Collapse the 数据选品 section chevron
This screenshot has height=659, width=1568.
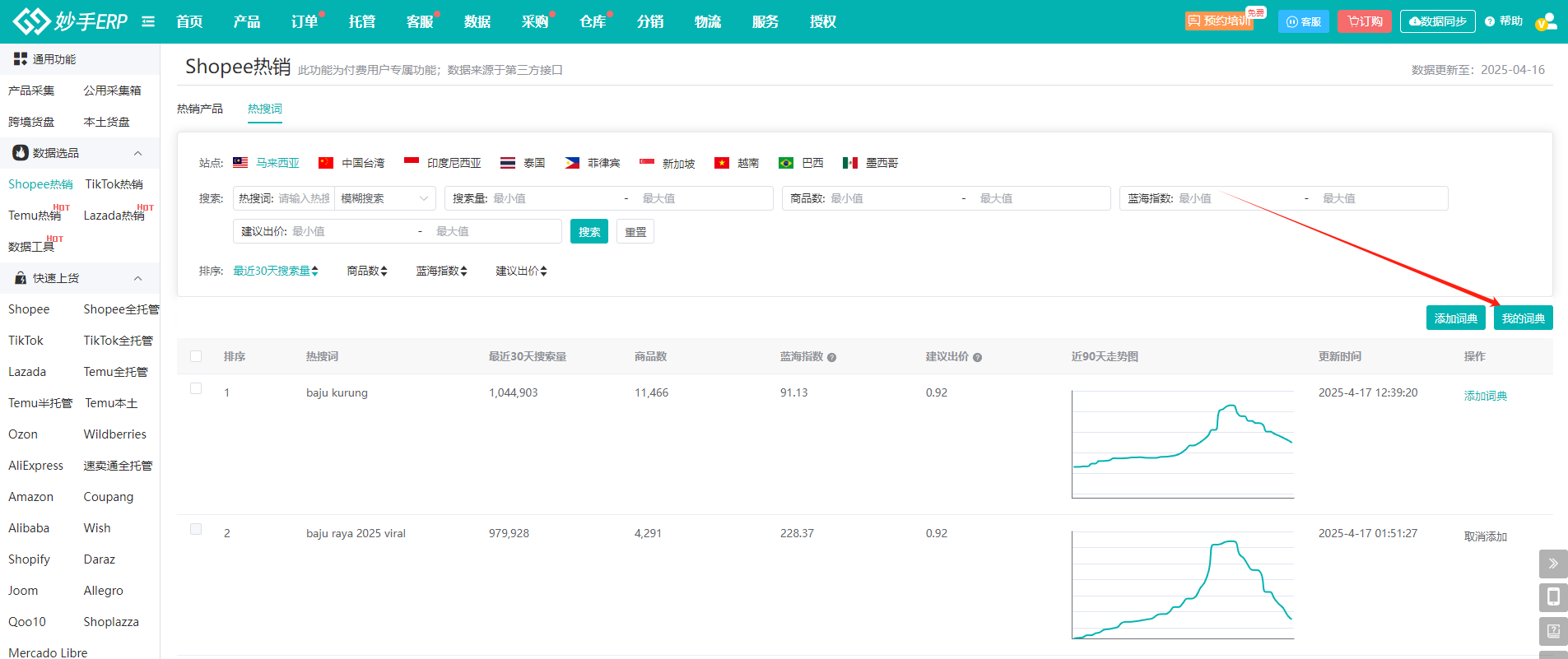138,153
